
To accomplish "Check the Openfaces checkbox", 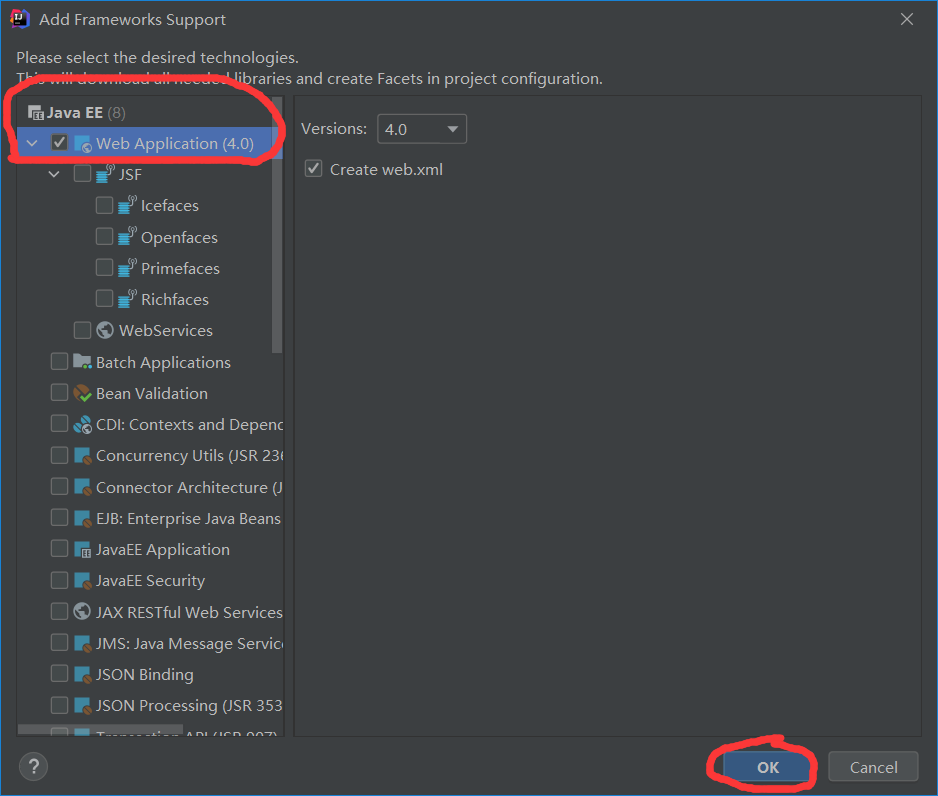I will click(x=104, y=236).
